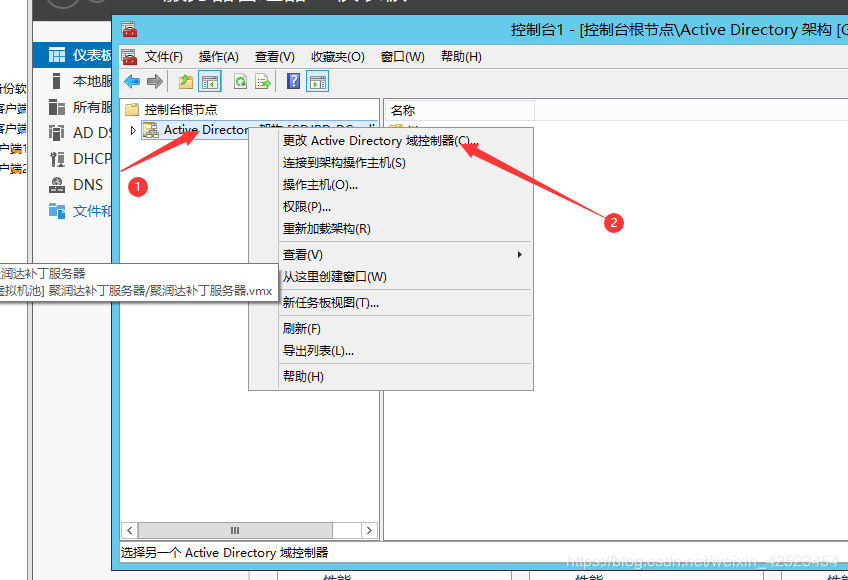848x580 pixels.
Task: Choose 帮助(H) in context menu
Action: tap(391, 377)
